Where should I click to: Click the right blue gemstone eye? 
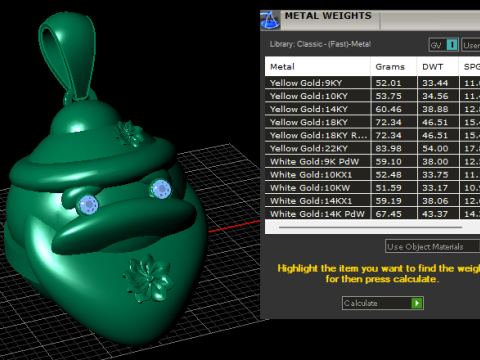pos(161,189)
